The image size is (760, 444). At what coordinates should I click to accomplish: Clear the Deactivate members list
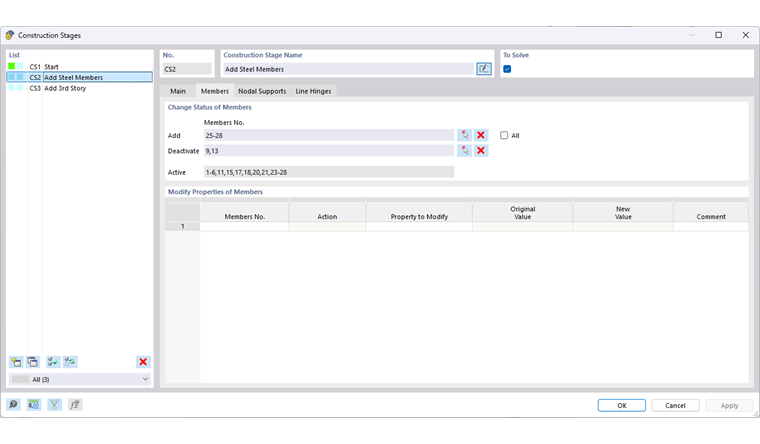coord(481,151)
